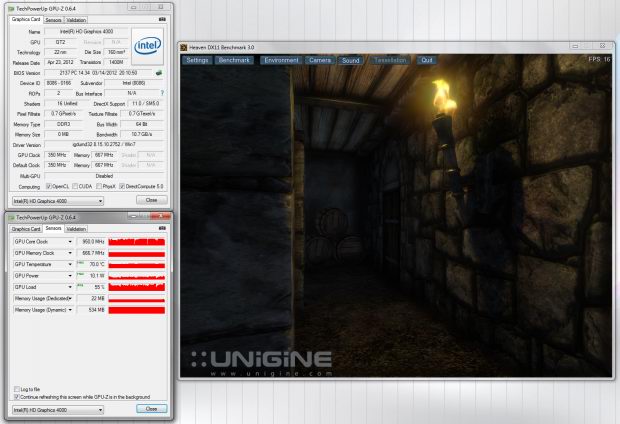The width and height of the screenshot is (620, 424).
Task: Uncheck Continue refreshing in background option
Action: (16, 396)
